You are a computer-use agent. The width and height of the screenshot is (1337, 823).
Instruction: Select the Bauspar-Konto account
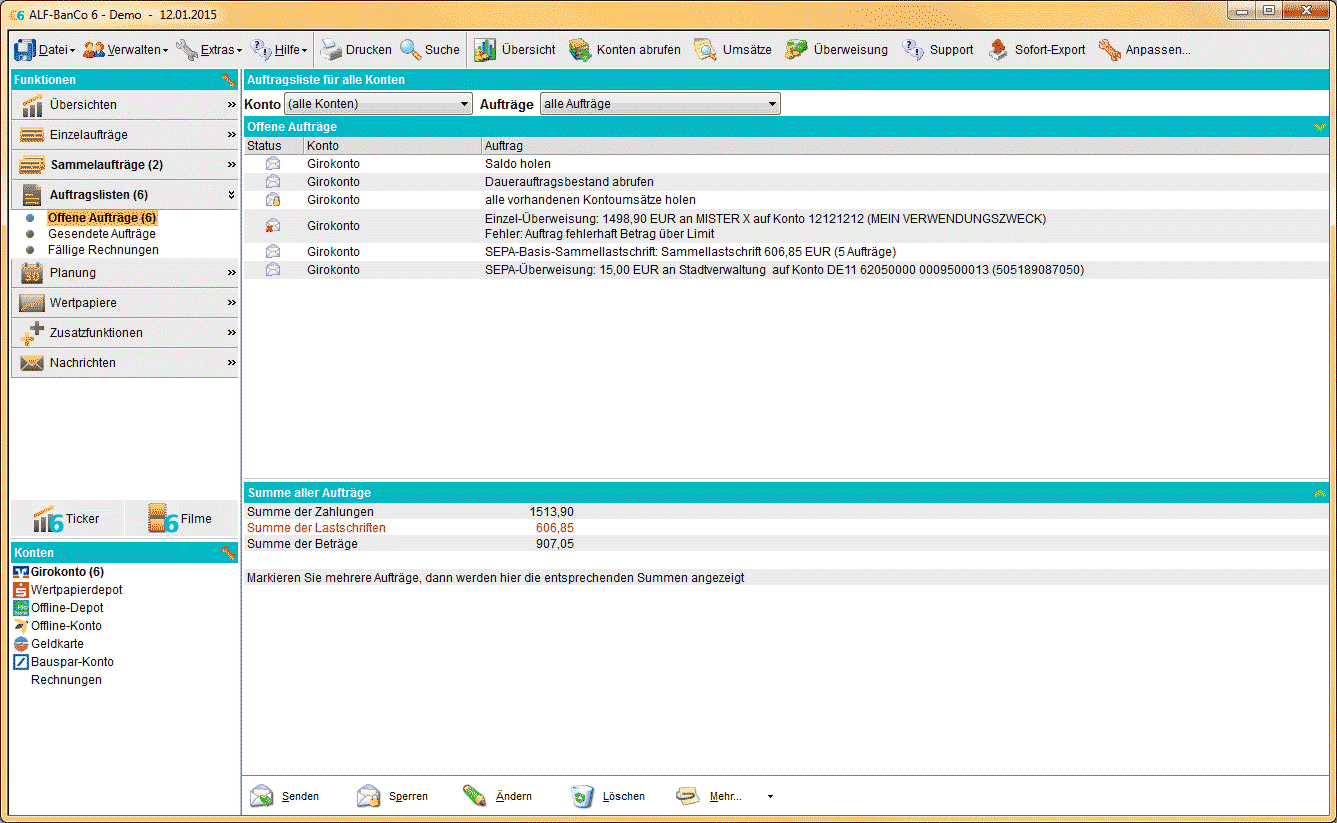[x=72, y=662]
